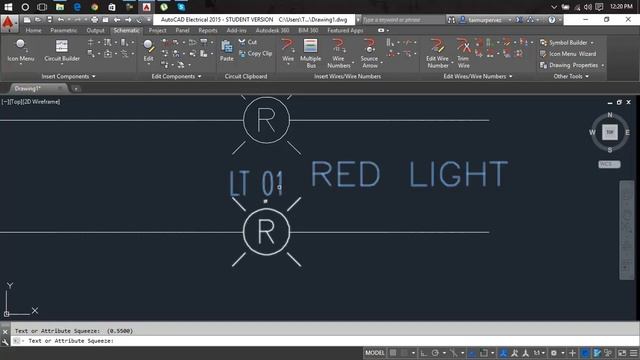Open Skype from the taskbar
640x360 pixels.
click(x=181, y=7)
